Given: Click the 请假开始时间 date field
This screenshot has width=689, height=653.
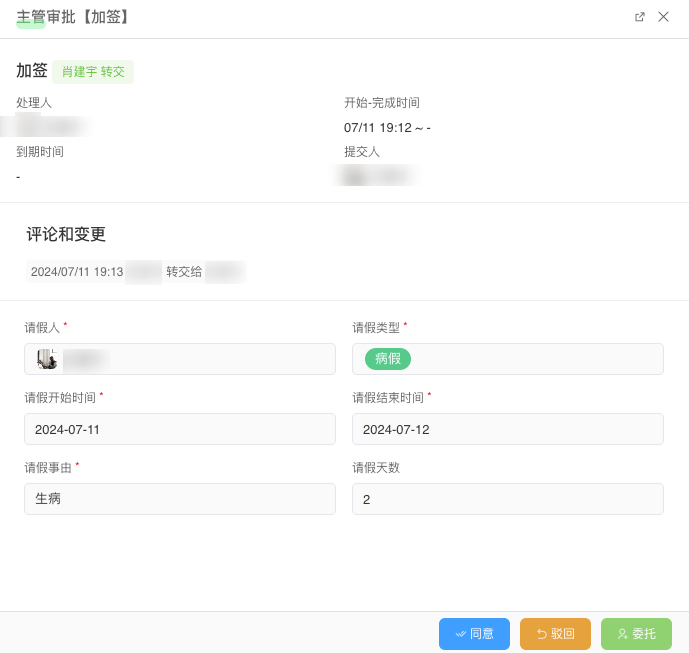Looking at the screenshot, I should point(180,429).
